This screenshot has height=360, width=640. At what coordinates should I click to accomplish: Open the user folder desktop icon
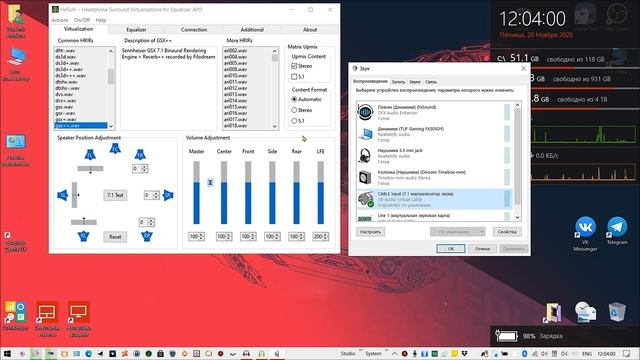tap(16, 15)
